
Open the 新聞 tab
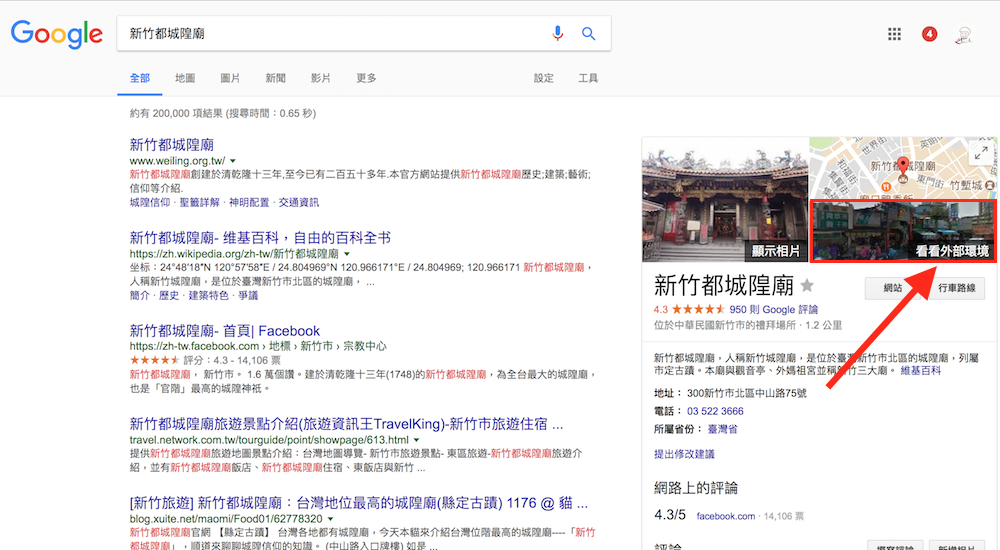276,78
